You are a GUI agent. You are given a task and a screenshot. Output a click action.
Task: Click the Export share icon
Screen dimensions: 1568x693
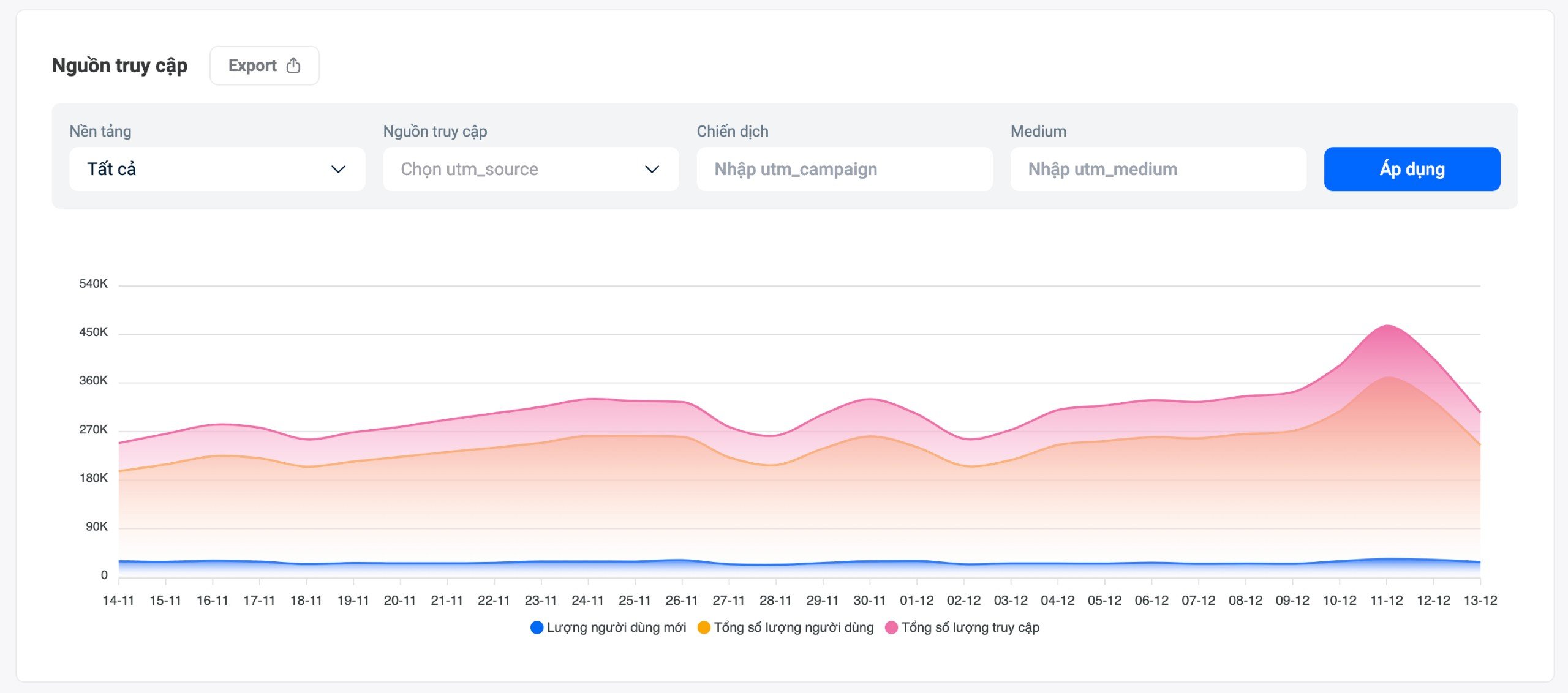293,66
